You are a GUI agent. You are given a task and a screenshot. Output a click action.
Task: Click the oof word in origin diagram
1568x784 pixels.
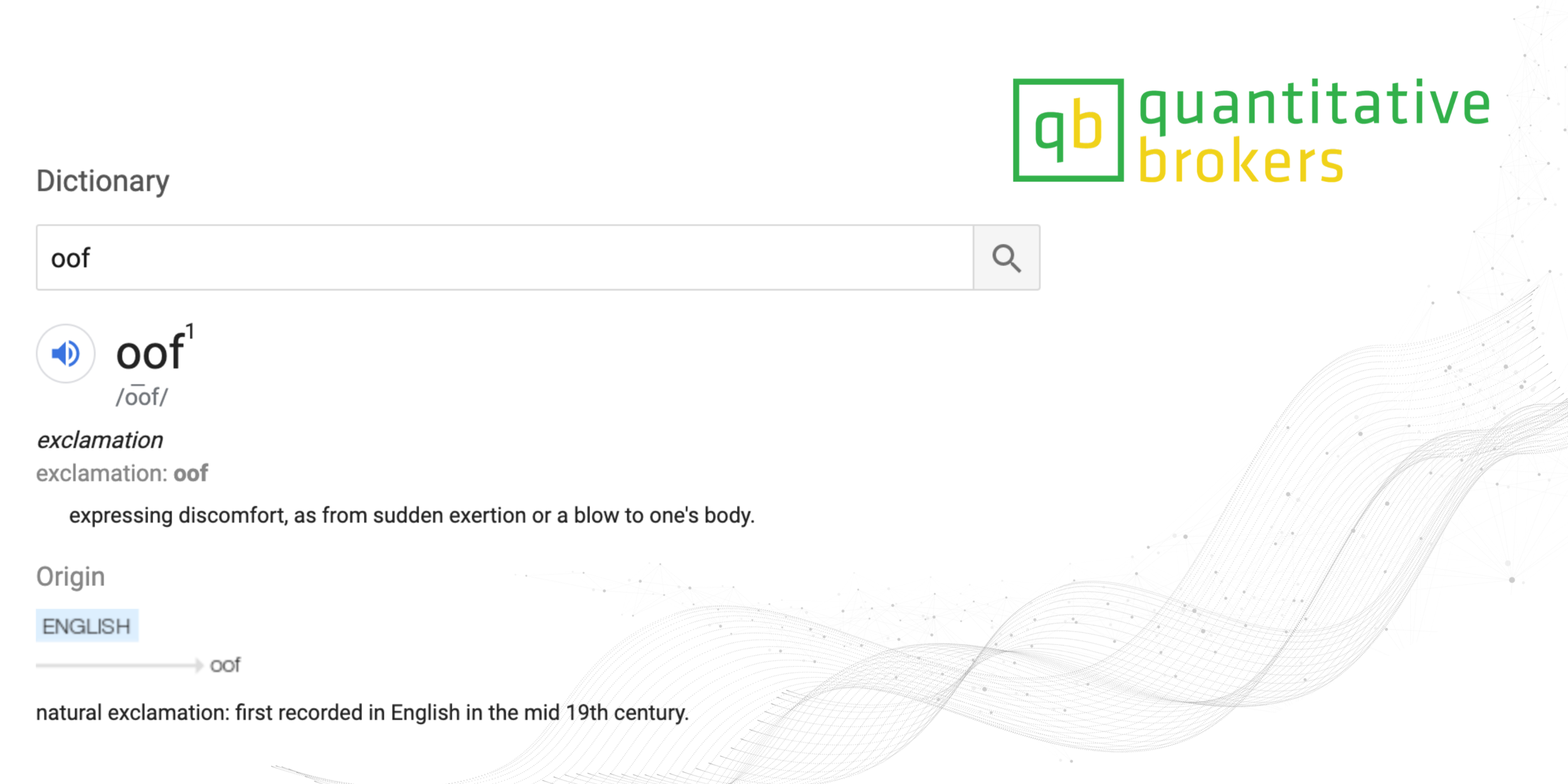(225, 665)
